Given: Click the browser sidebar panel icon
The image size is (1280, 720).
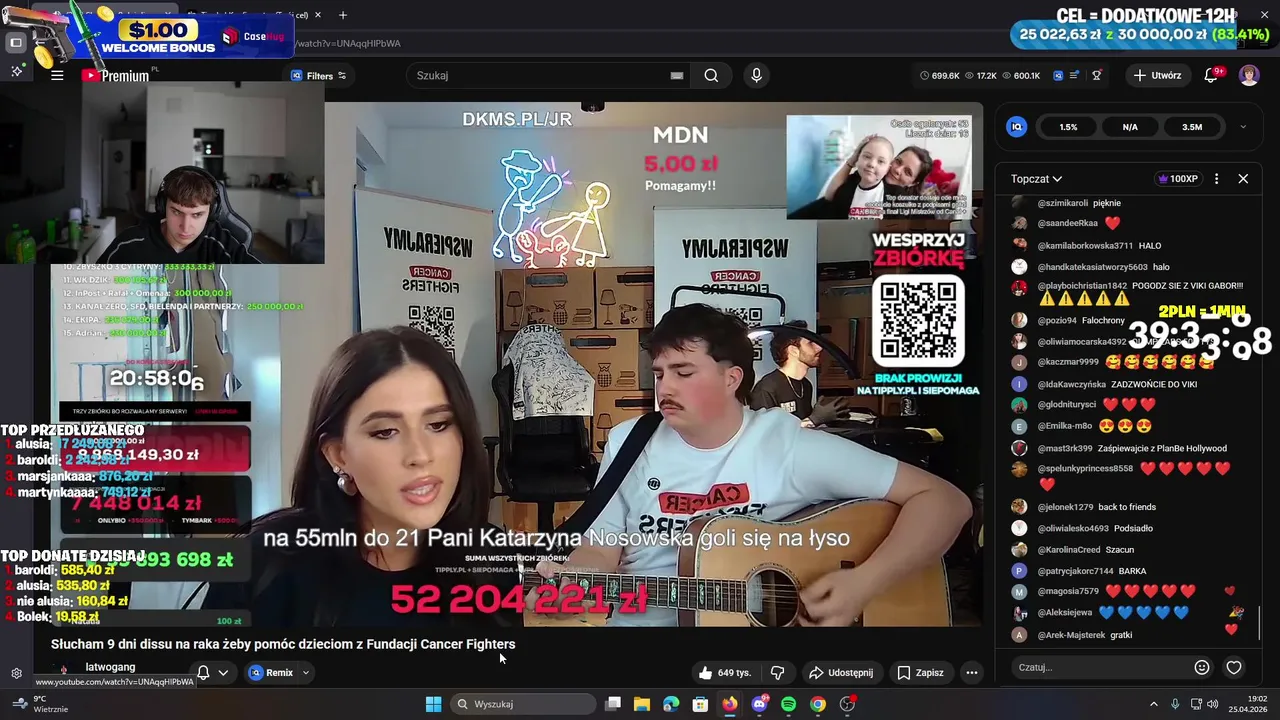Looking at the screenshot, I should pos(16,43).
